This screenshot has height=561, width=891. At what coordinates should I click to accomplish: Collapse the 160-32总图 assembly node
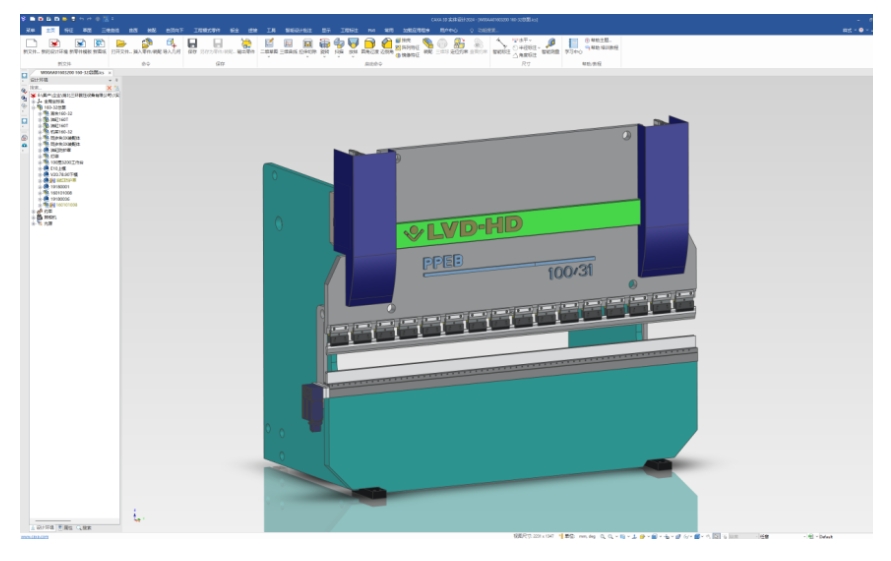coord(34,107)
